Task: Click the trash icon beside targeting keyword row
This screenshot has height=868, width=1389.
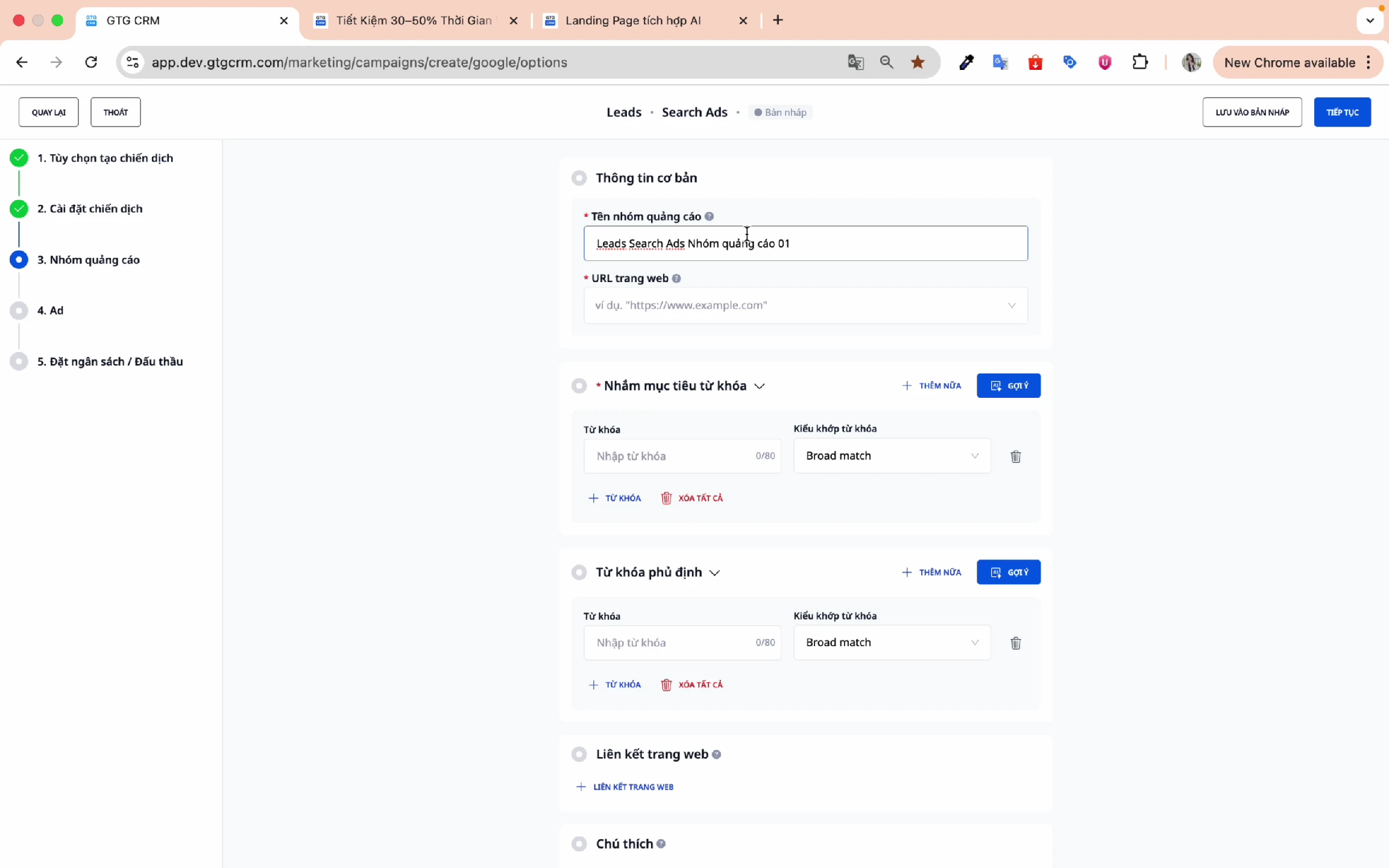Action: click(1015, 456)
